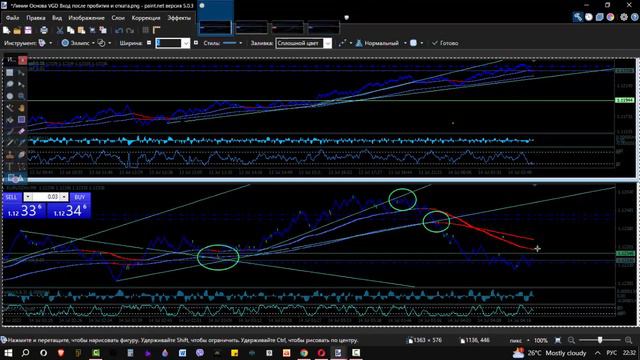This screenshot has height=360, width=640.
Task: Increase the Ширина brush width
Action: [196, 42]
